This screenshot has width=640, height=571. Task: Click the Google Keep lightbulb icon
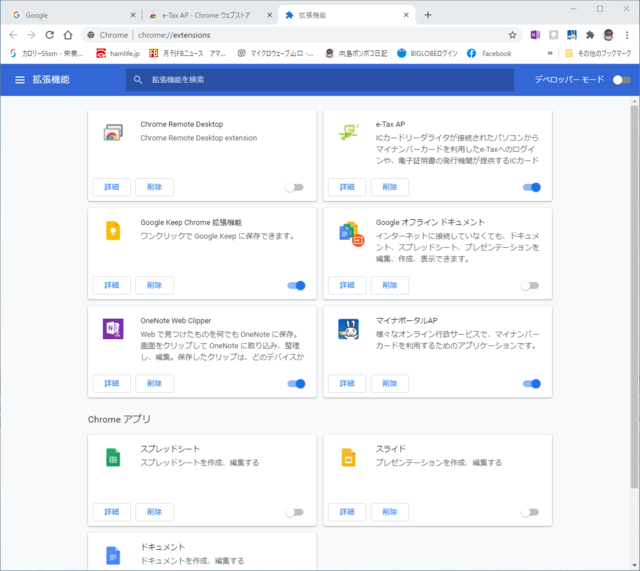tap(113, 231)
